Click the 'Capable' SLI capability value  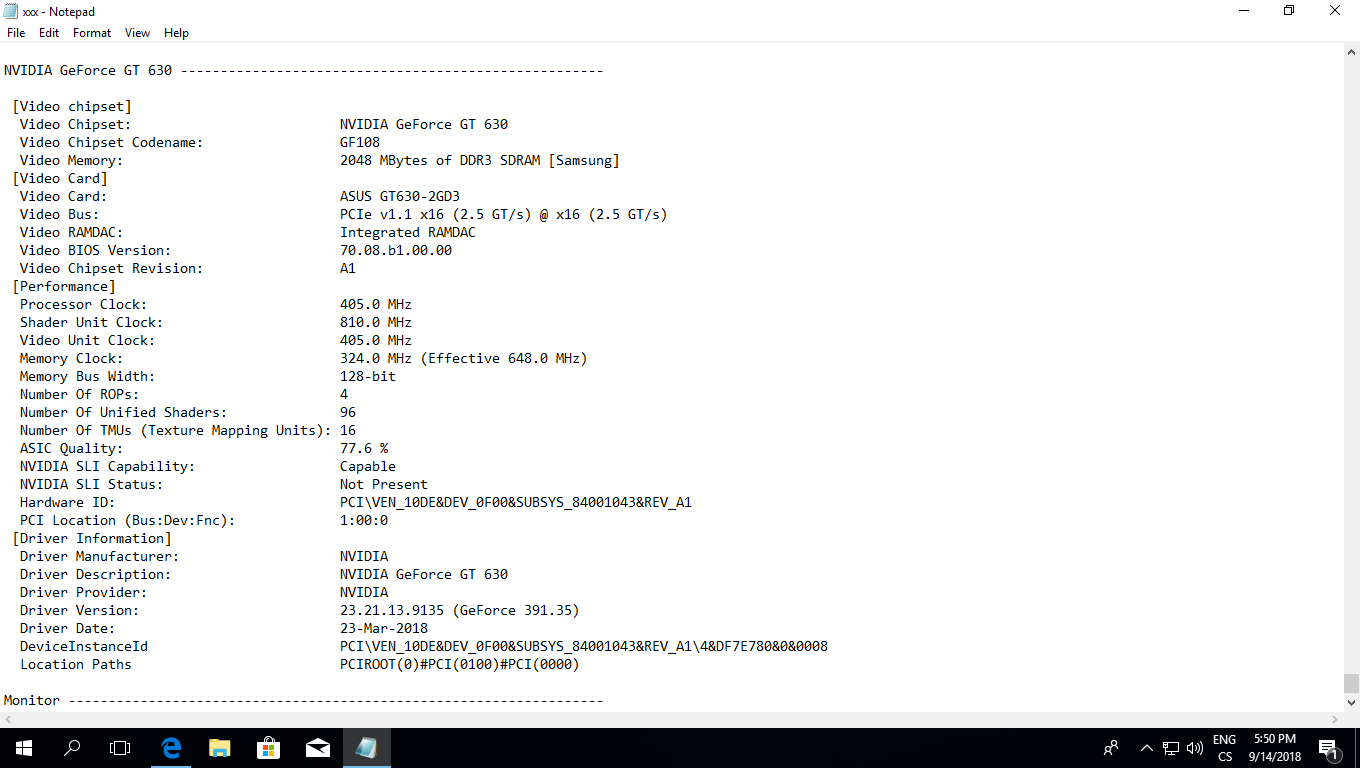pos(368,467)
